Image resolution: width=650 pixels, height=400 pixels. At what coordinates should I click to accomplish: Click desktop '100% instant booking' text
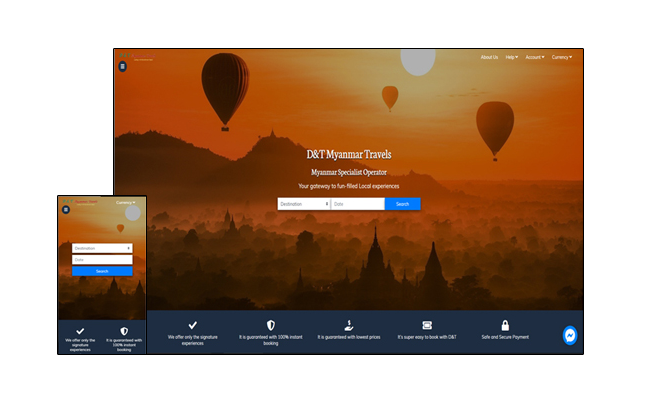pos(271,340)
